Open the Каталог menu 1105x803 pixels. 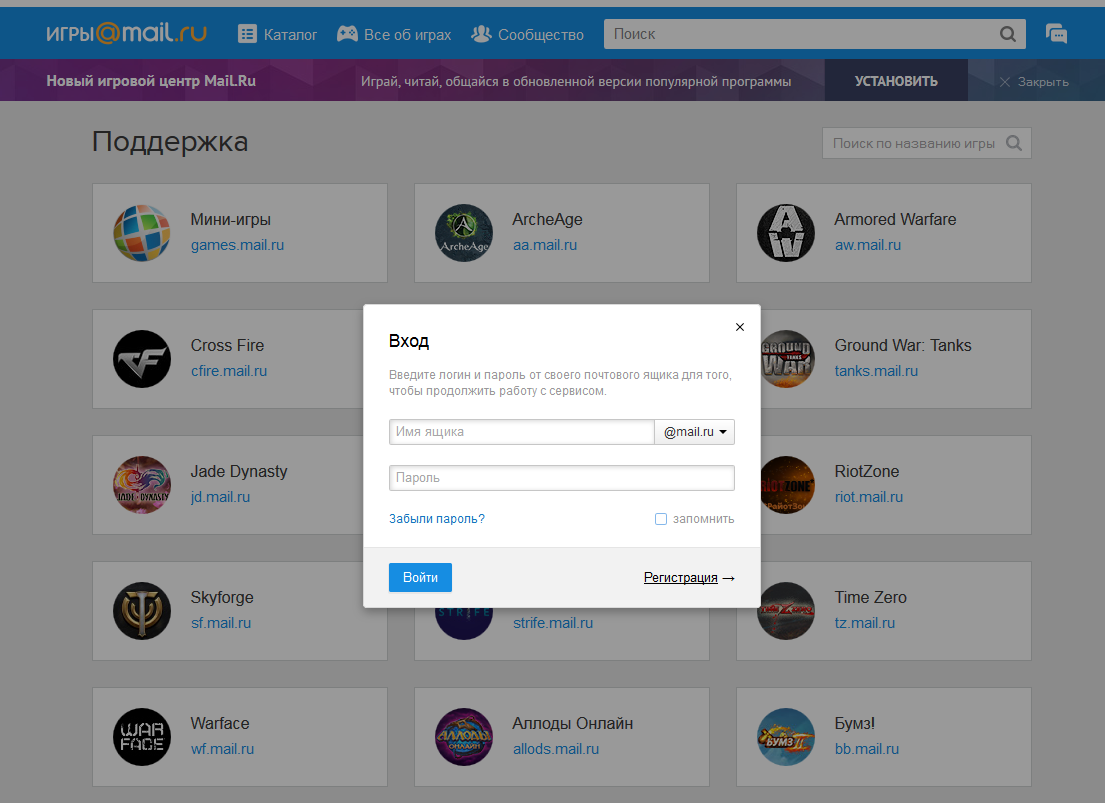coord(278,34)
